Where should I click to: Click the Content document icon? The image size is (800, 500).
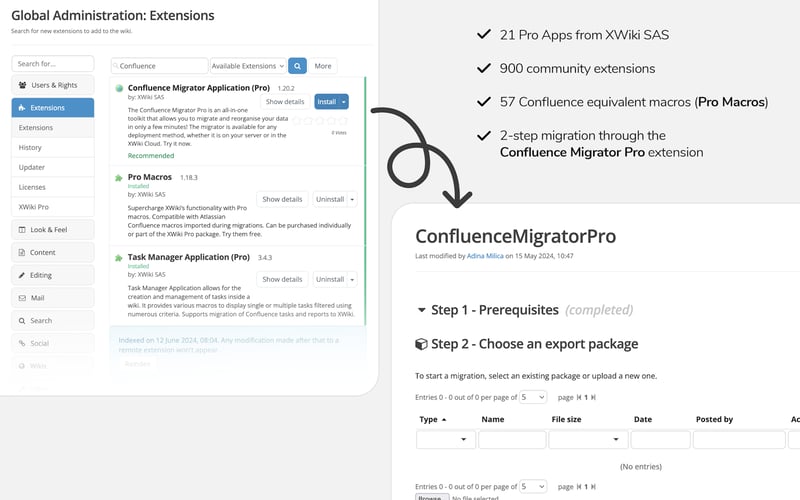(x=22, y=253)
